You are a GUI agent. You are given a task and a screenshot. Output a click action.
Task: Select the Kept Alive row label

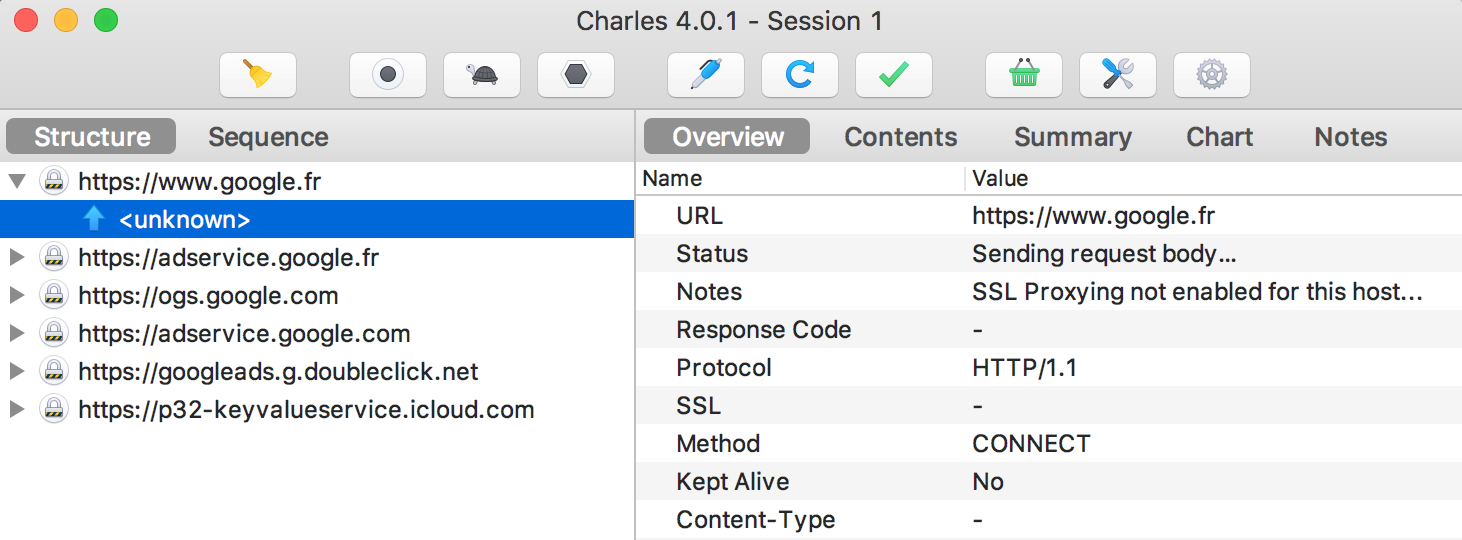[733, 482]
